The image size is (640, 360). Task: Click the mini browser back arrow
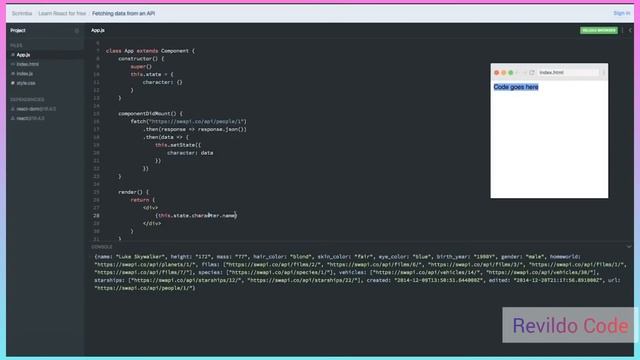click(x=518, y=73)
